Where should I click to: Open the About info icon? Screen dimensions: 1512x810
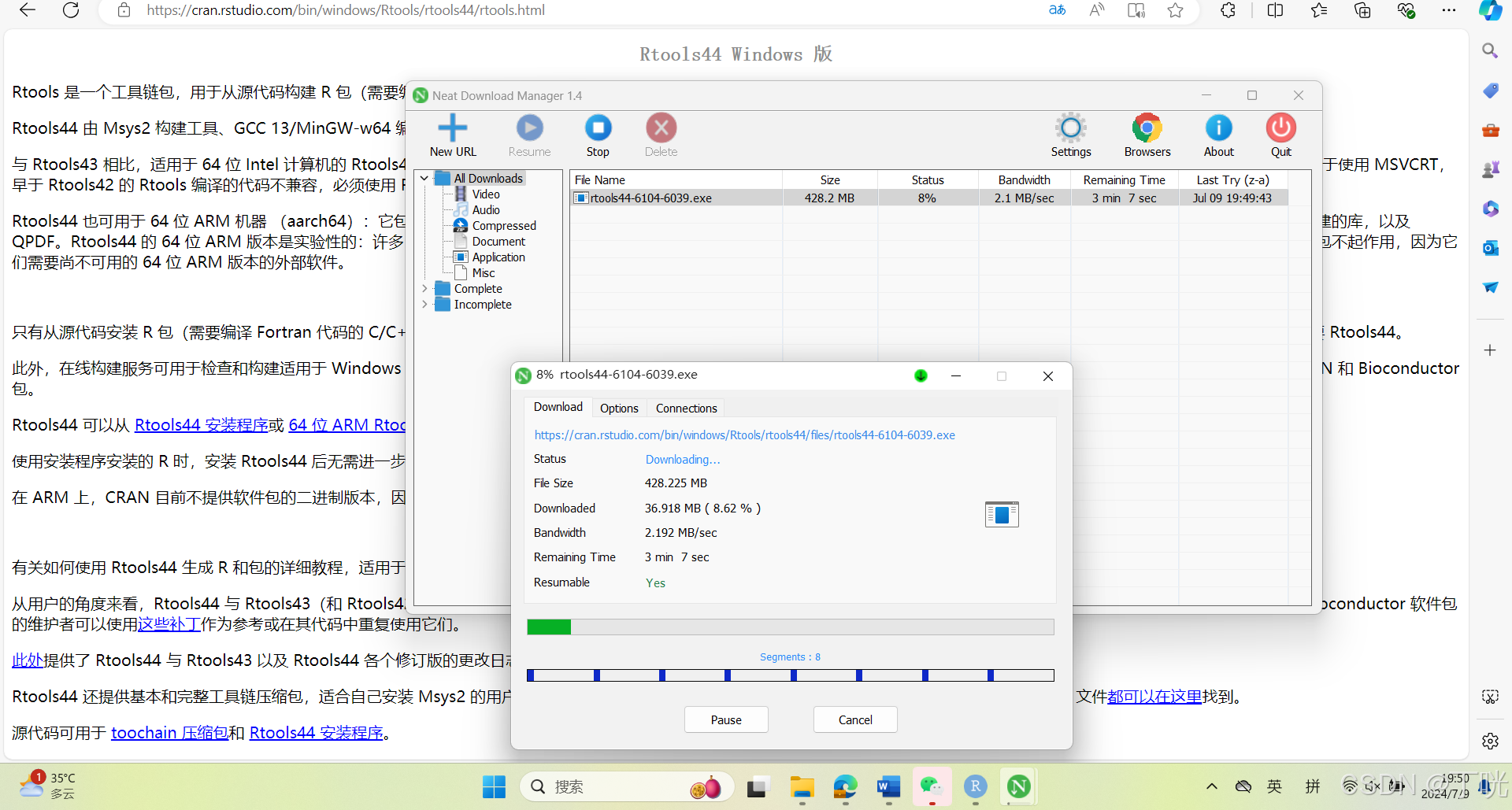[x=1218, y=135]
